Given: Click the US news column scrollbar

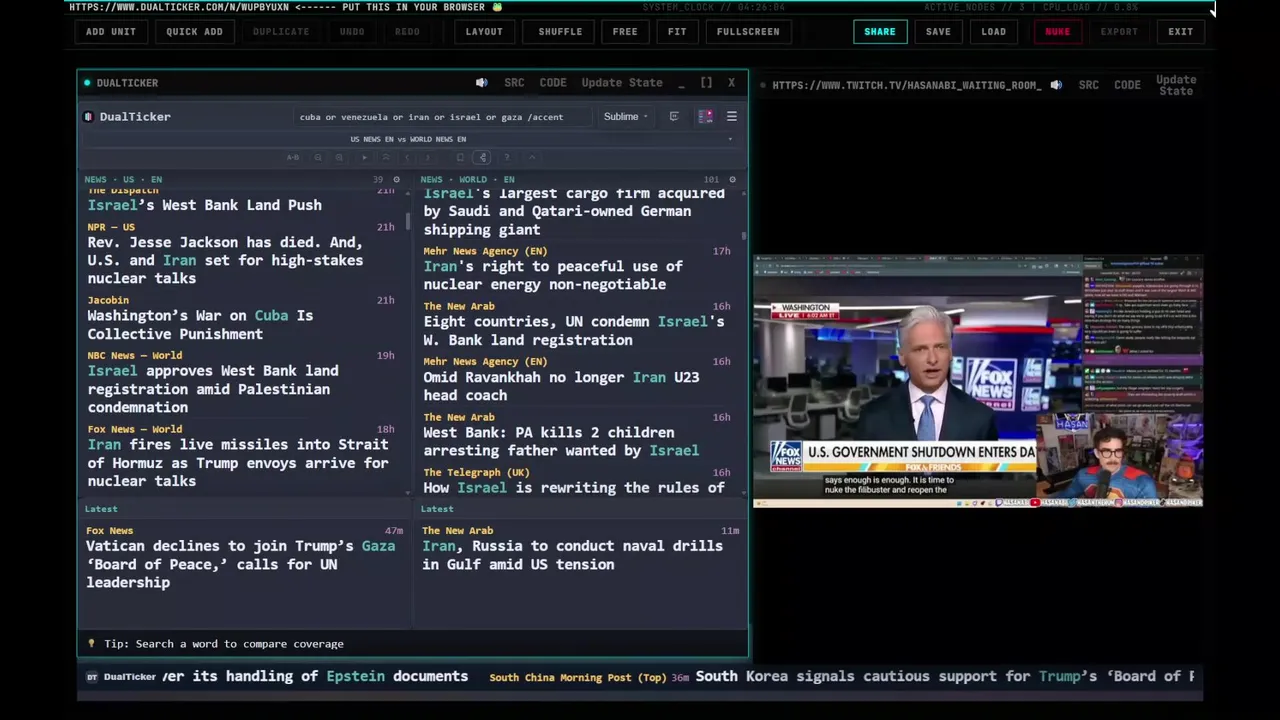Looking at the screenshot, I should 408,222.
